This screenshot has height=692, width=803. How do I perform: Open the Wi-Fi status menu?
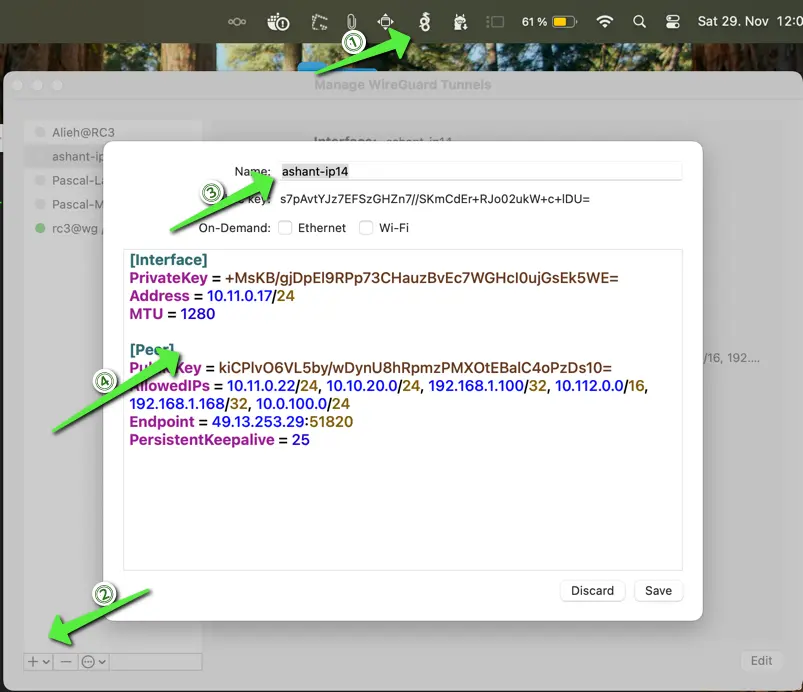point(604,21)
